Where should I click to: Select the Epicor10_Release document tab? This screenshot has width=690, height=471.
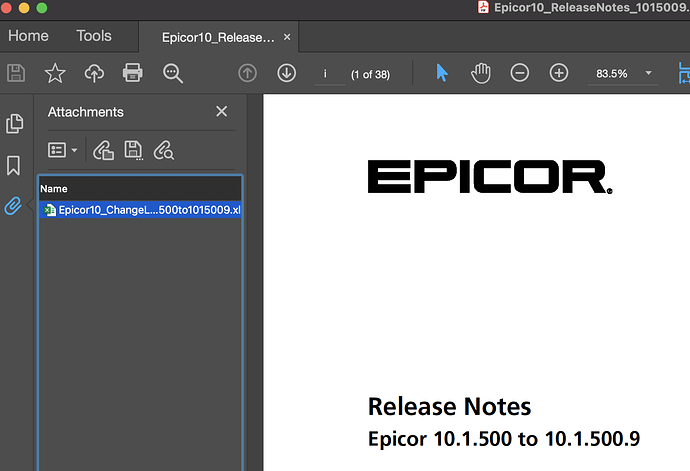pyautogui.click(x=218, y=37)
